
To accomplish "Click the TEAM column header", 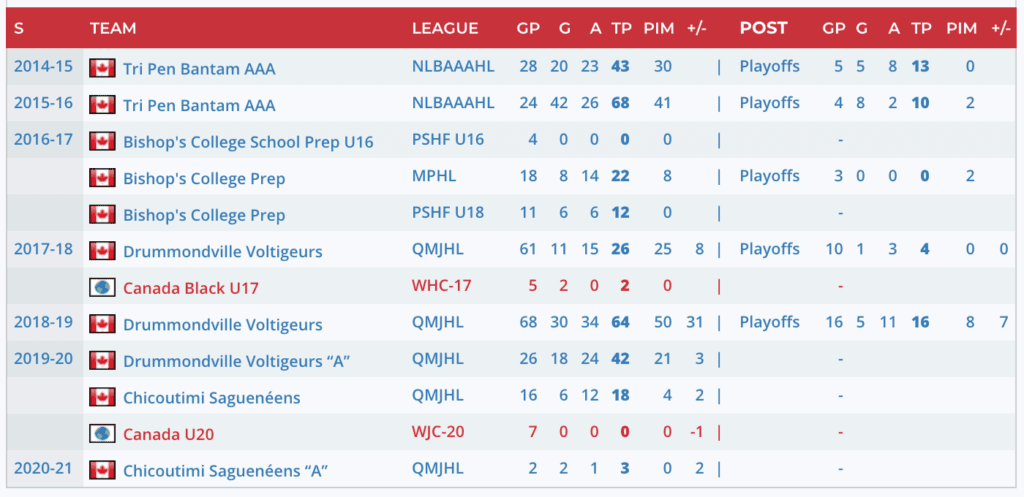I will 113,28.
